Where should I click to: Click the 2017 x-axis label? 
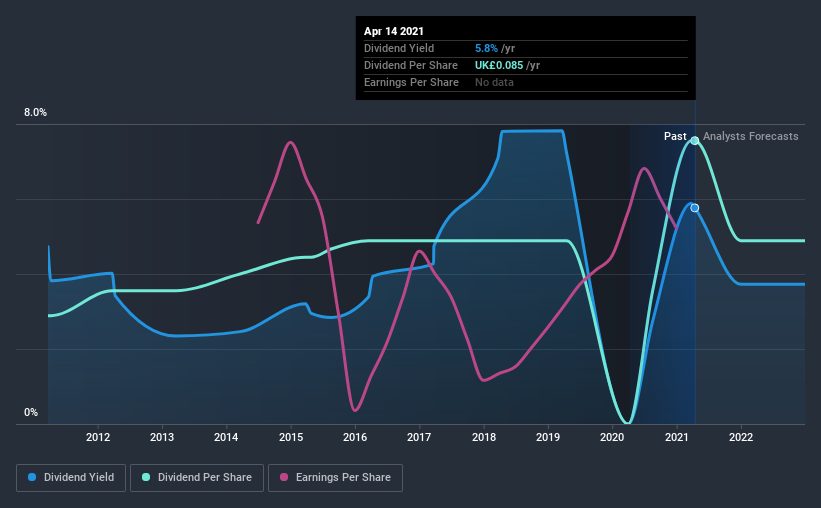[x=419, y=437]
